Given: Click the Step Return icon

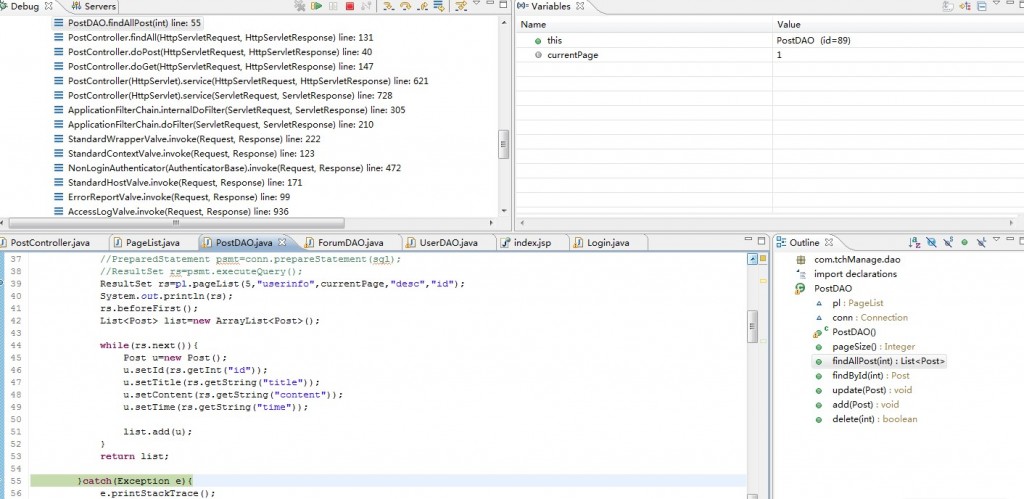Looking at the screenshot, I should click(421, 6).
